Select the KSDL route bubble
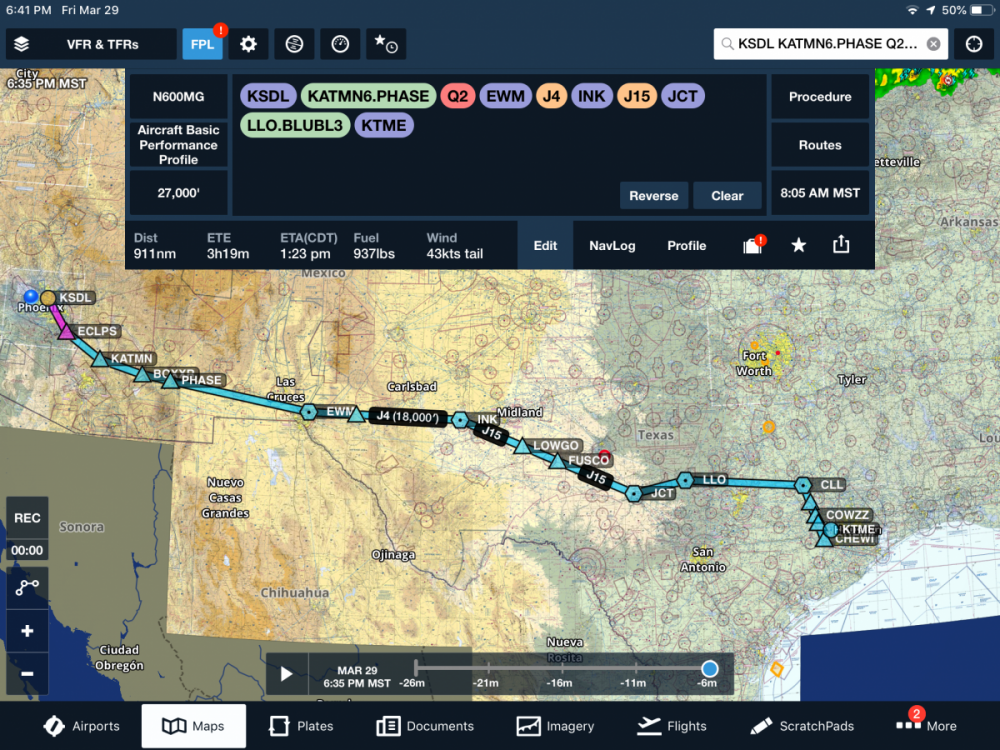Viewport: 1000px width, 750px height. pos(268,96)
